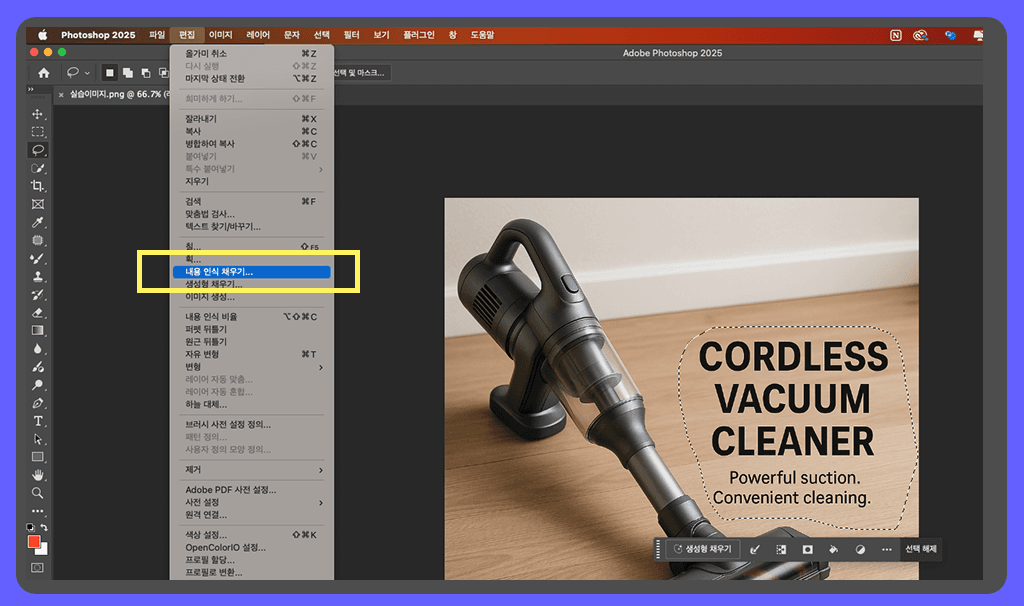Click 올가미 취소 undo entry
This screenshot has height=606, width=1024.
[254, 54]
